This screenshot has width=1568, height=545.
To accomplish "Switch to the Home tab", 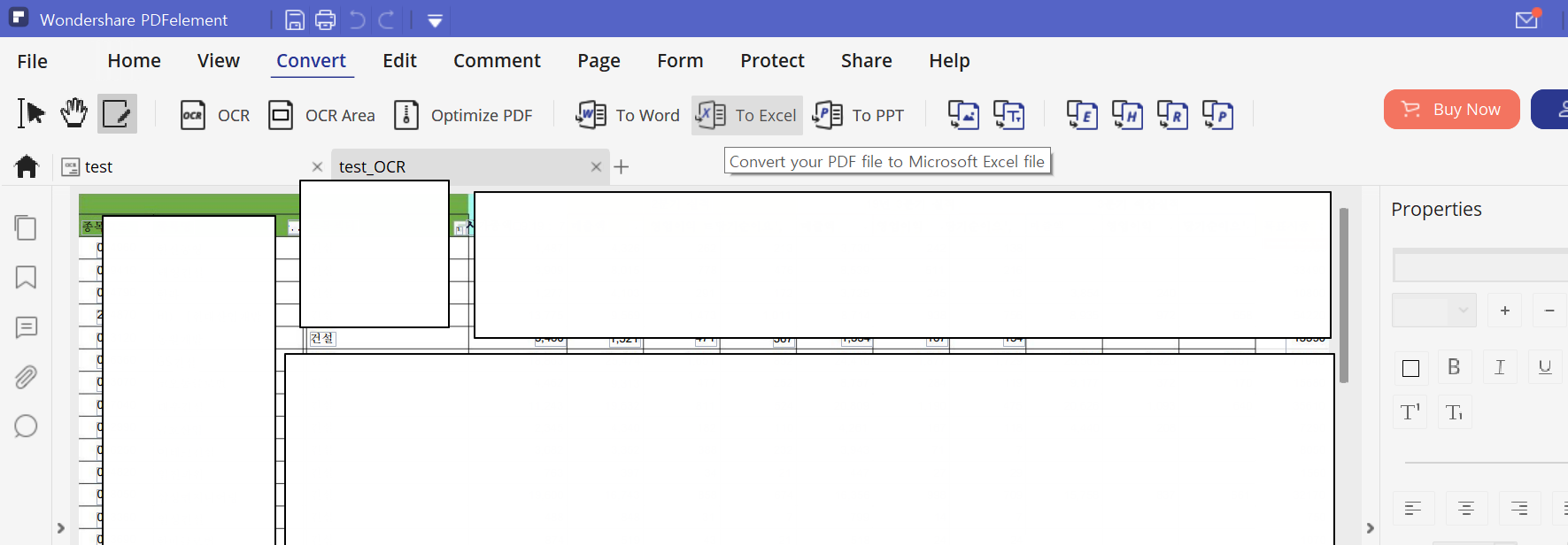I will (135, 60).
